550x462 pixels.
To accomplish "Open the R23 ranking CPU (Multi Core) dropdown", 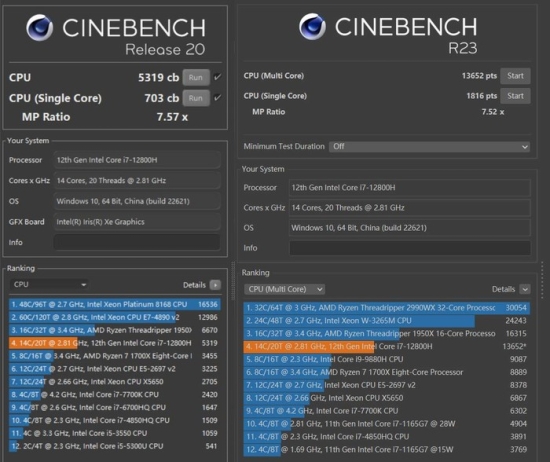I will coord(284,289).
